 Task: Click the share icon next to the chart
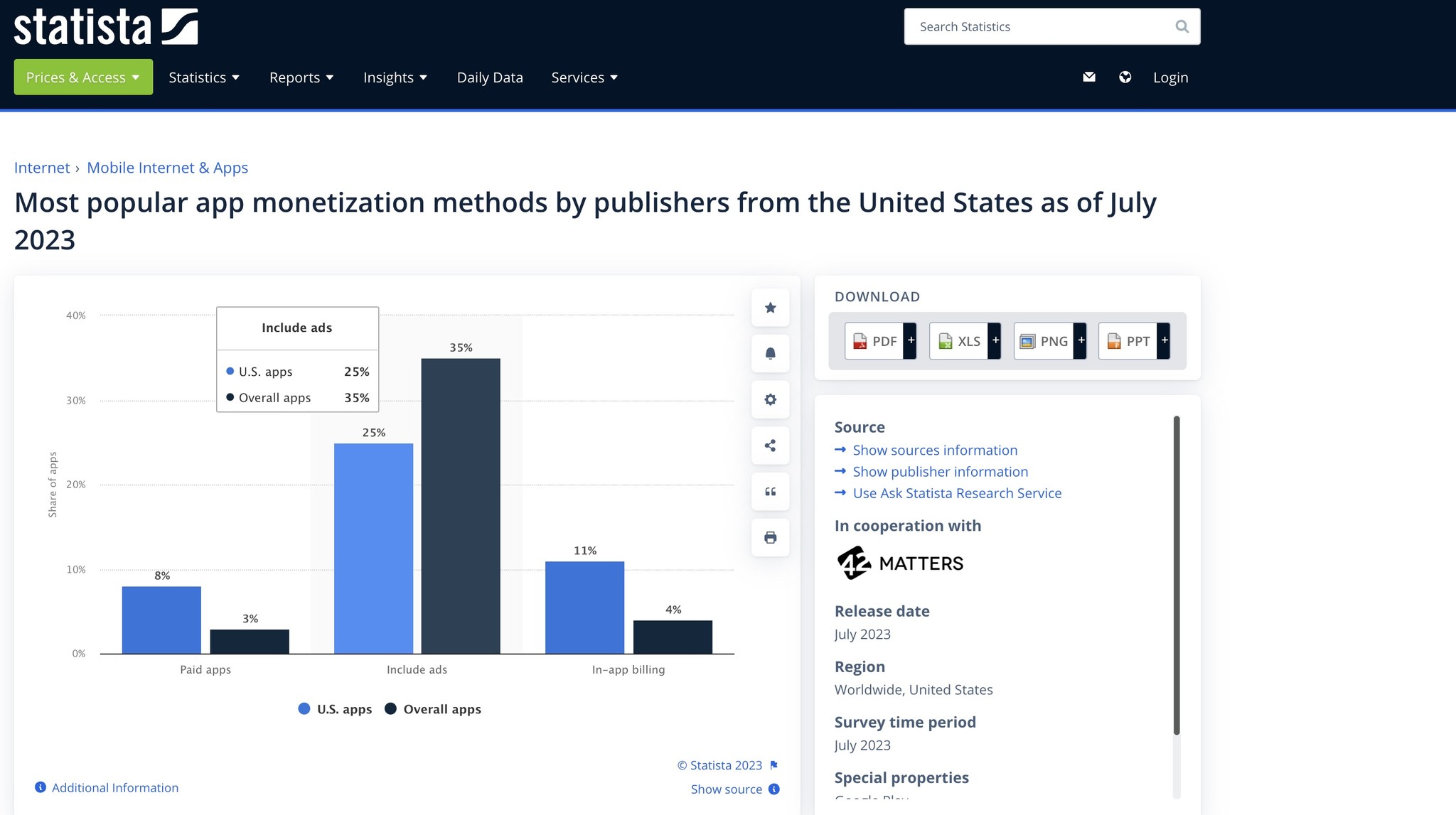pyautogui.click(x=770, y=446)
